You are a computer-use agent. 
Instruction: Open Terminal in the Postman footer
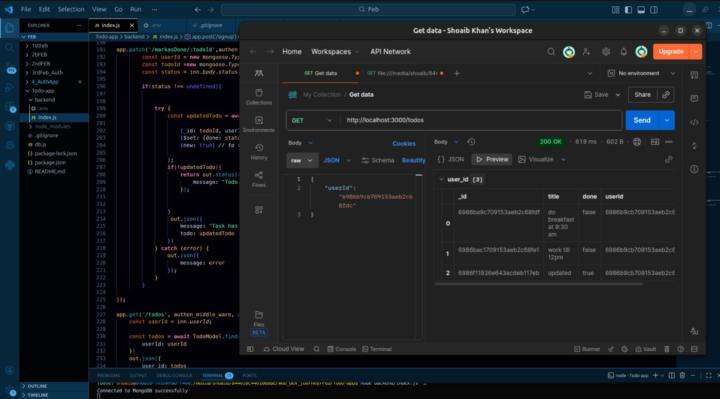377,349
